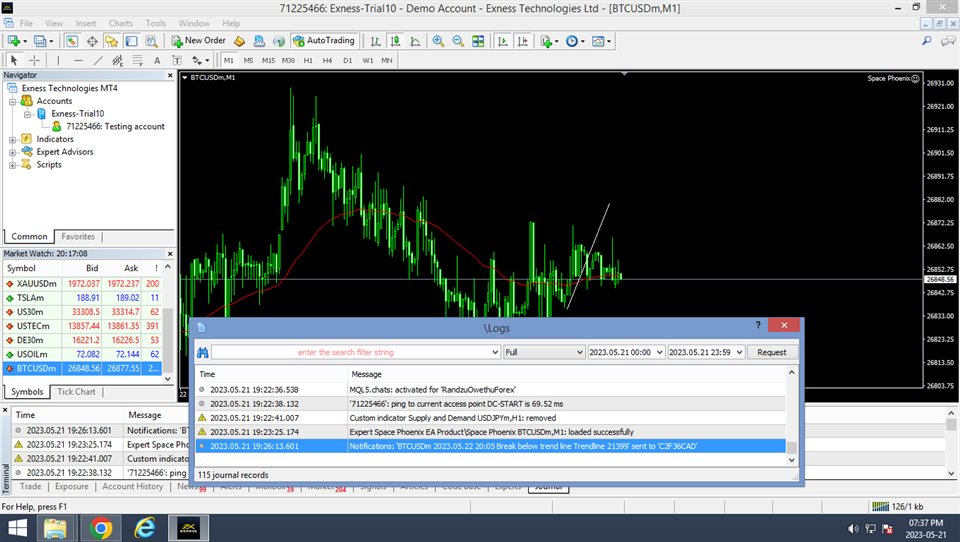Select the BTCUSDm row in Market Watch
960x542 pixels.
(x=83, y=368)
